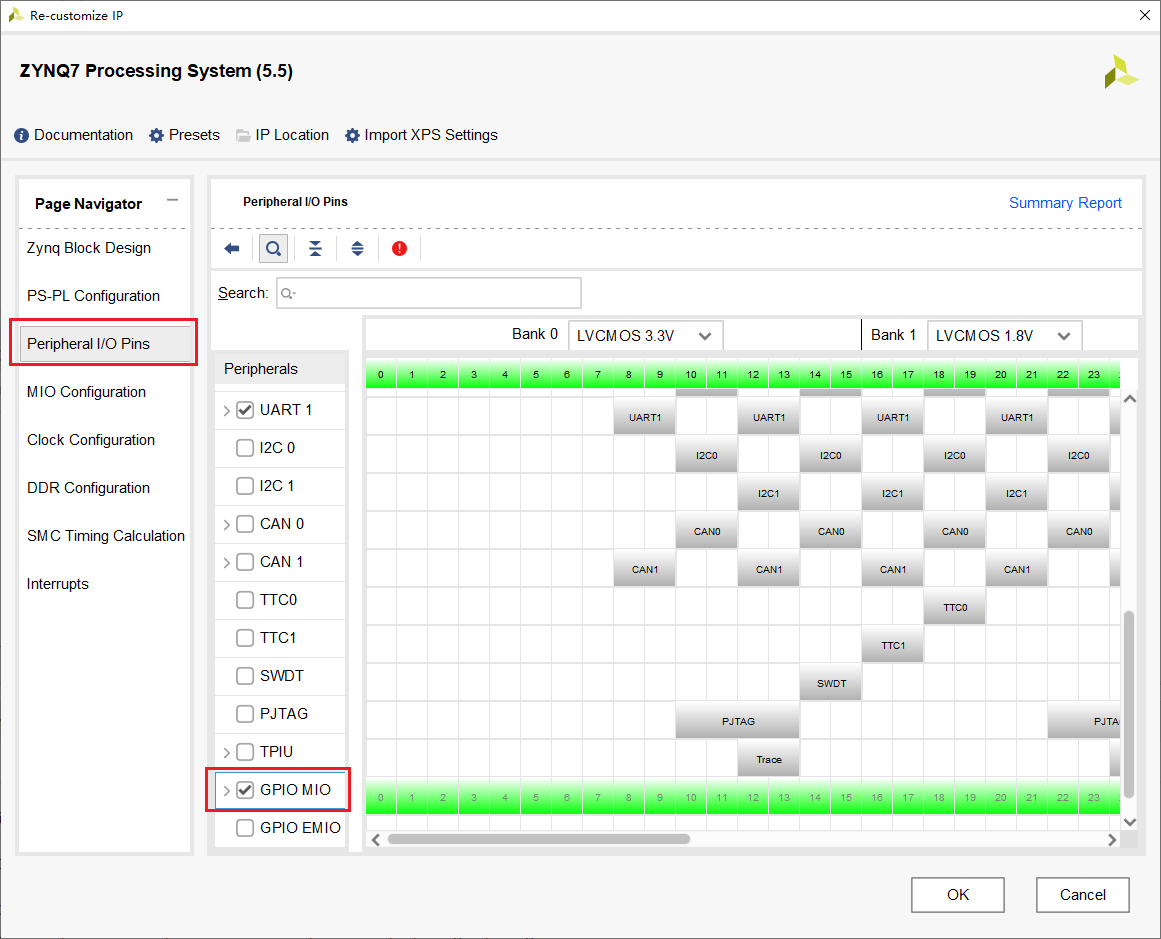The width and height of the screenshot is (1161, 939).
Task: Select I2C1 block at pins 12-13
Action: click(769, 493)
